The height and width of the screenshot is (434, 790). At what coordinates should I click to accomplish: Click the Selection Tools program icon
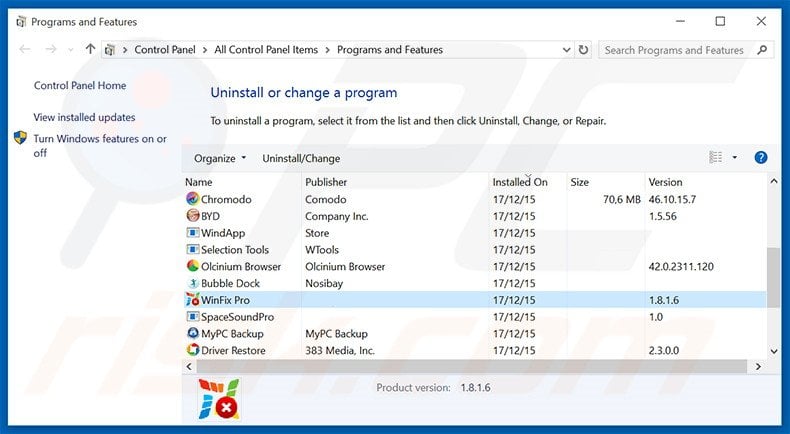pyautogui.click(x=192, y=250)
